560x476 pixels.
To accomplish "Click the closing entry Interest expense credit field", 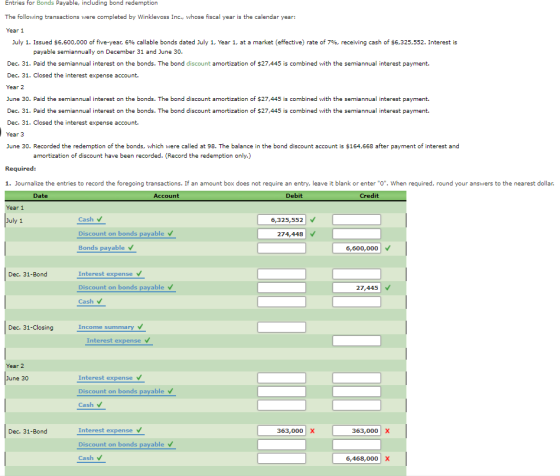I will click(356, 341).
